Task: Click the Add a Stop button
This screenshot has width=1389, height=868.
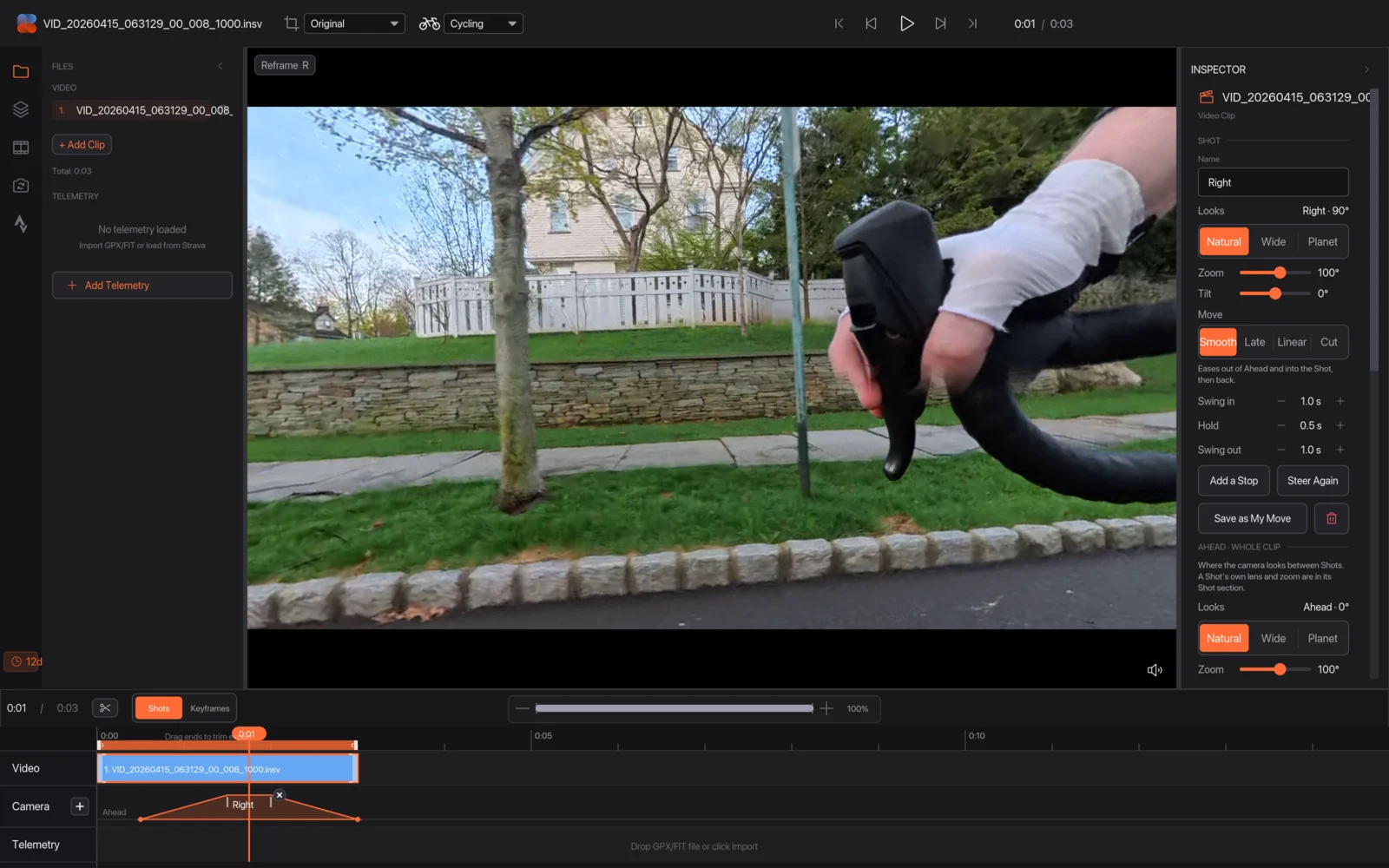Action: tap(1234, 481)
